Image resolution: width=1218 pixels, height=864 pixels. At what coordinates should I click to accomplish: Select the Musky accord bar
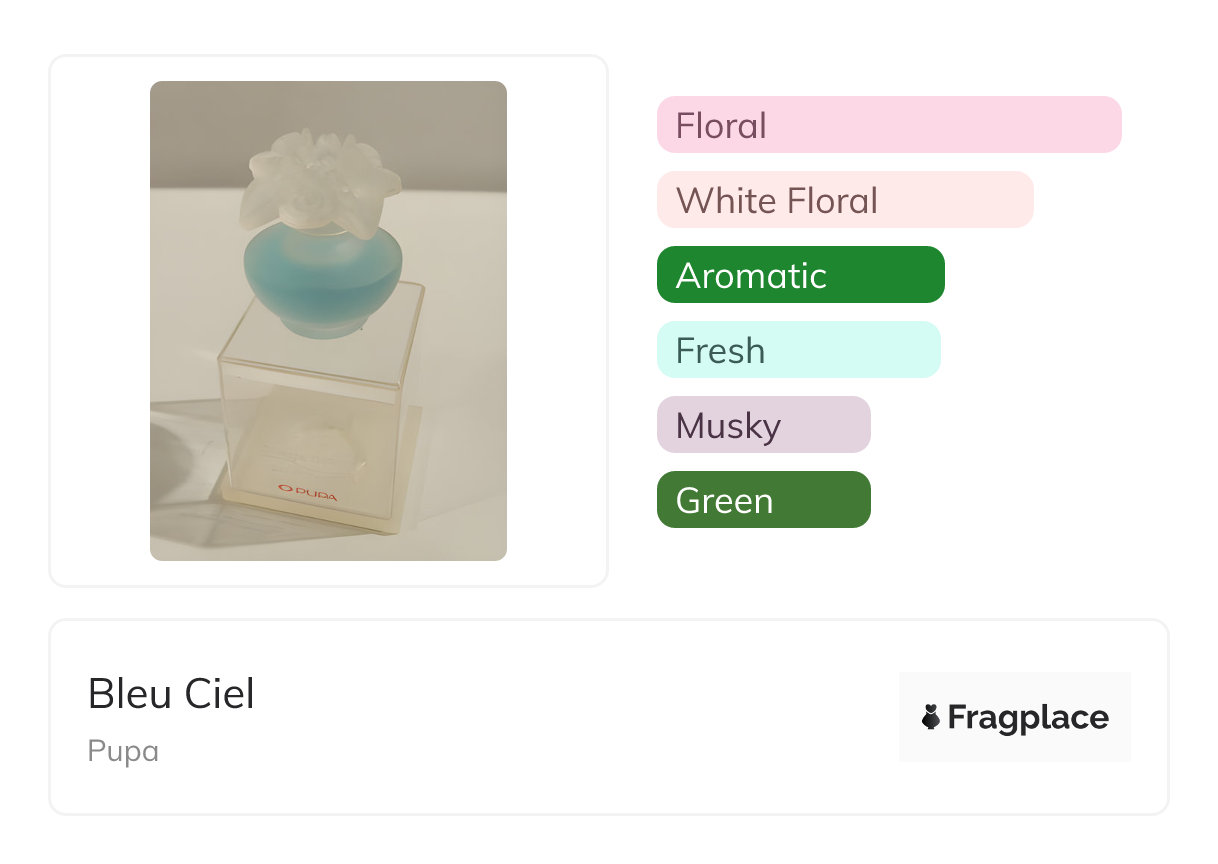tap(763, 425)
